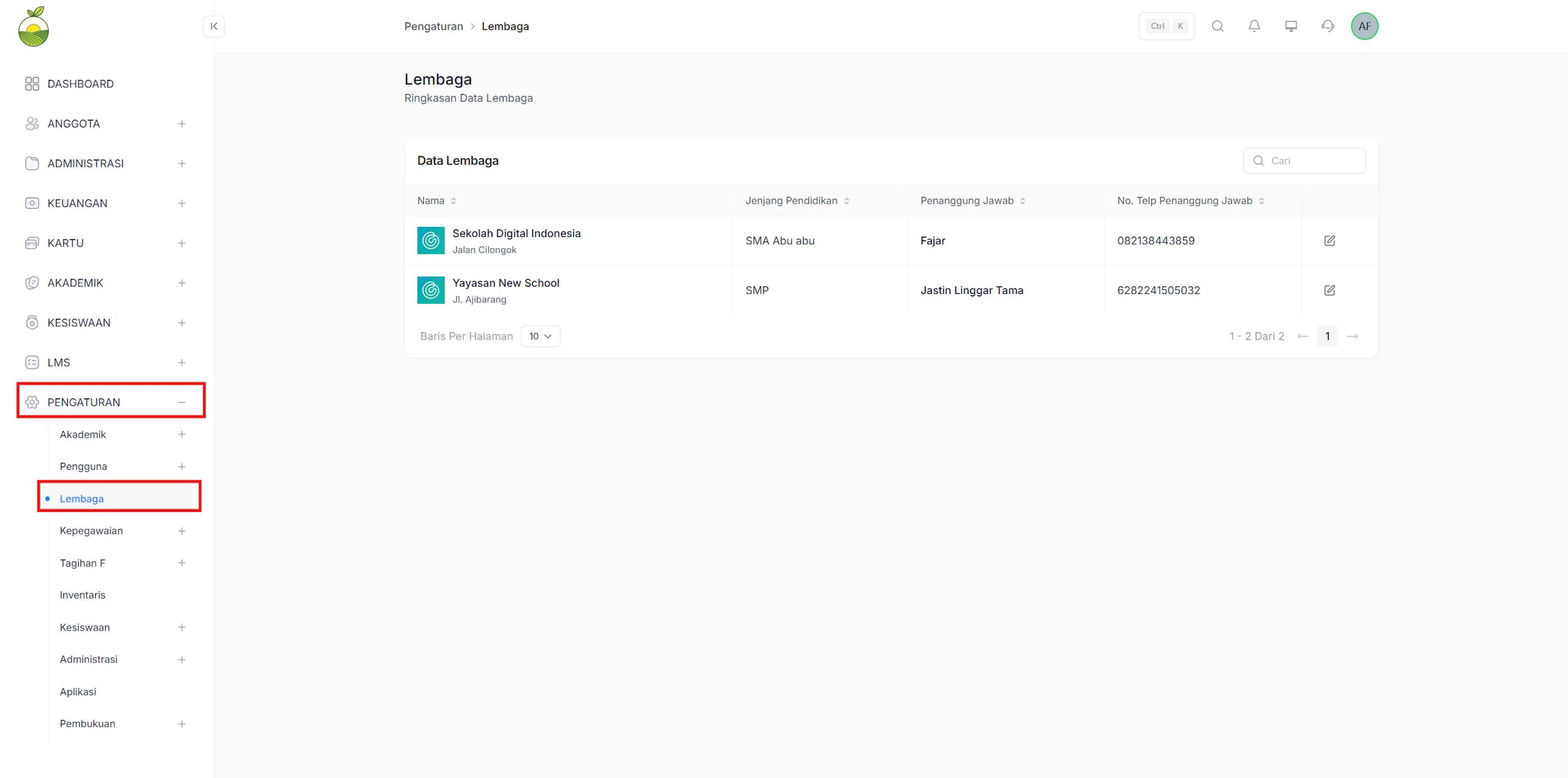Click the Dashboard grid icon
Image resolution: width=1568 pixels, height=778 pixels.
[32, 84]
